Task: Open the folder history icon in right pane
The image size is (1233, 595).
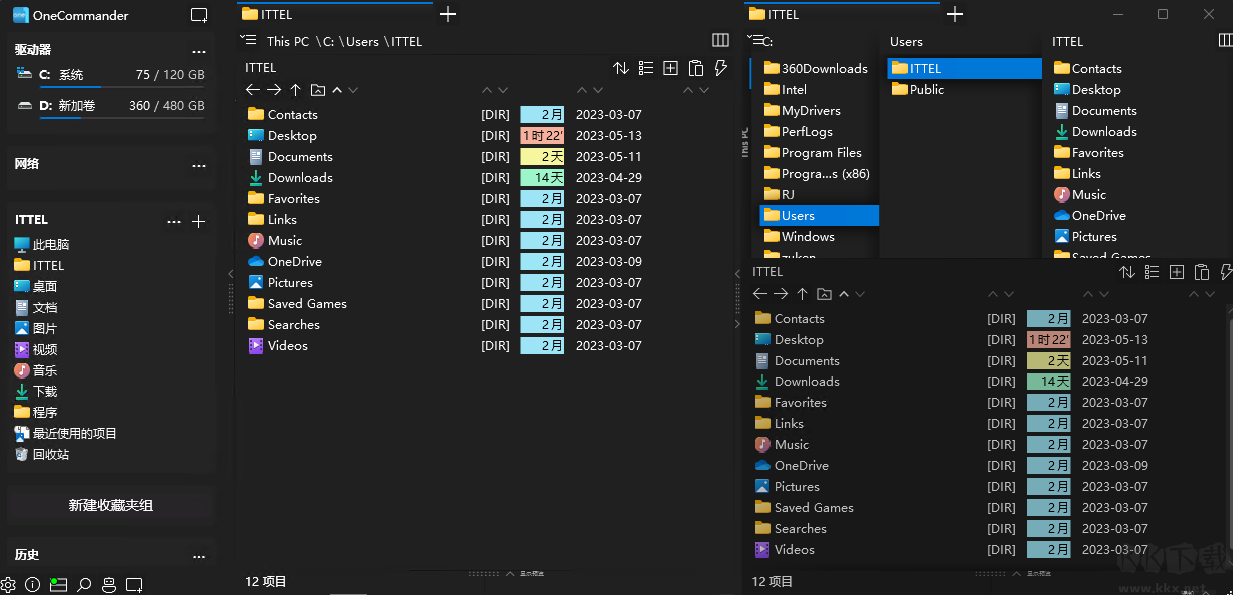Action: coord(824,294)
